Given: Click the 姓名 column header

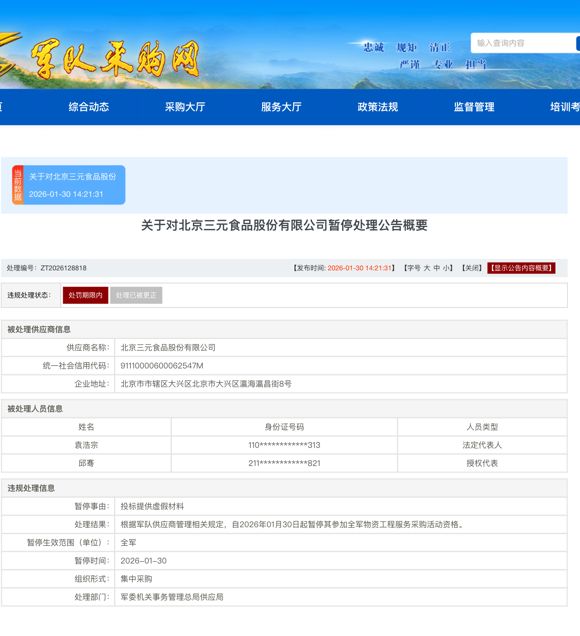Looking at the screenshot, I should coord(86,427).
